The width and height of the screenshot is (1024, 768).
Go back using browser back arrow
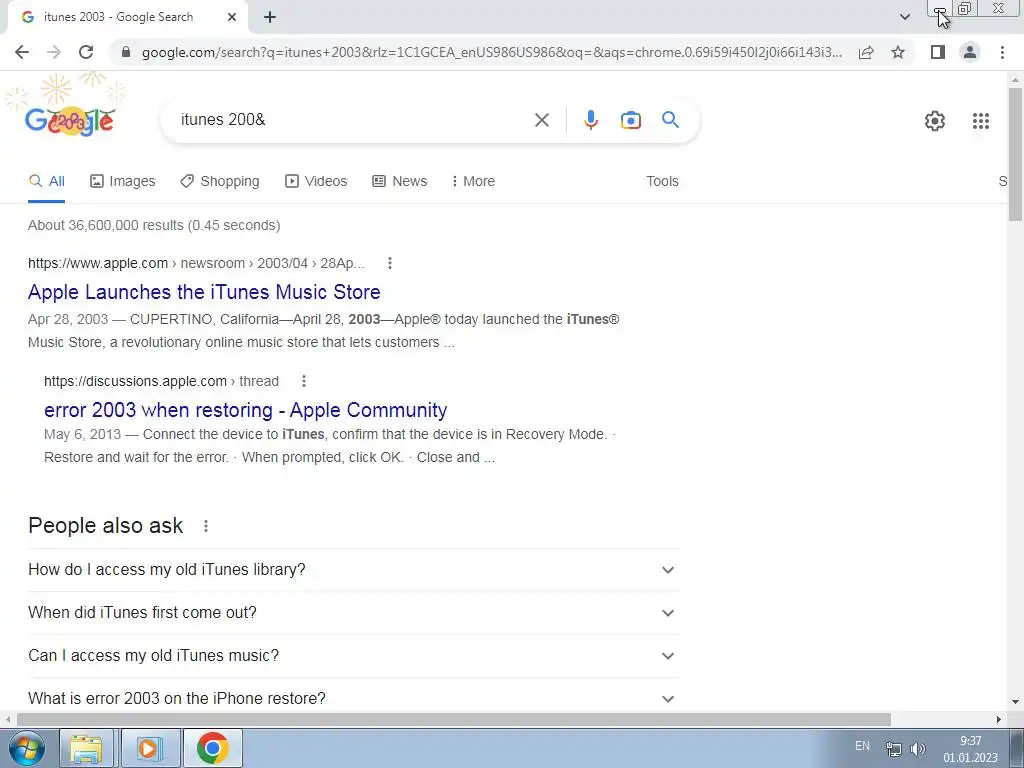click(22, 52)
